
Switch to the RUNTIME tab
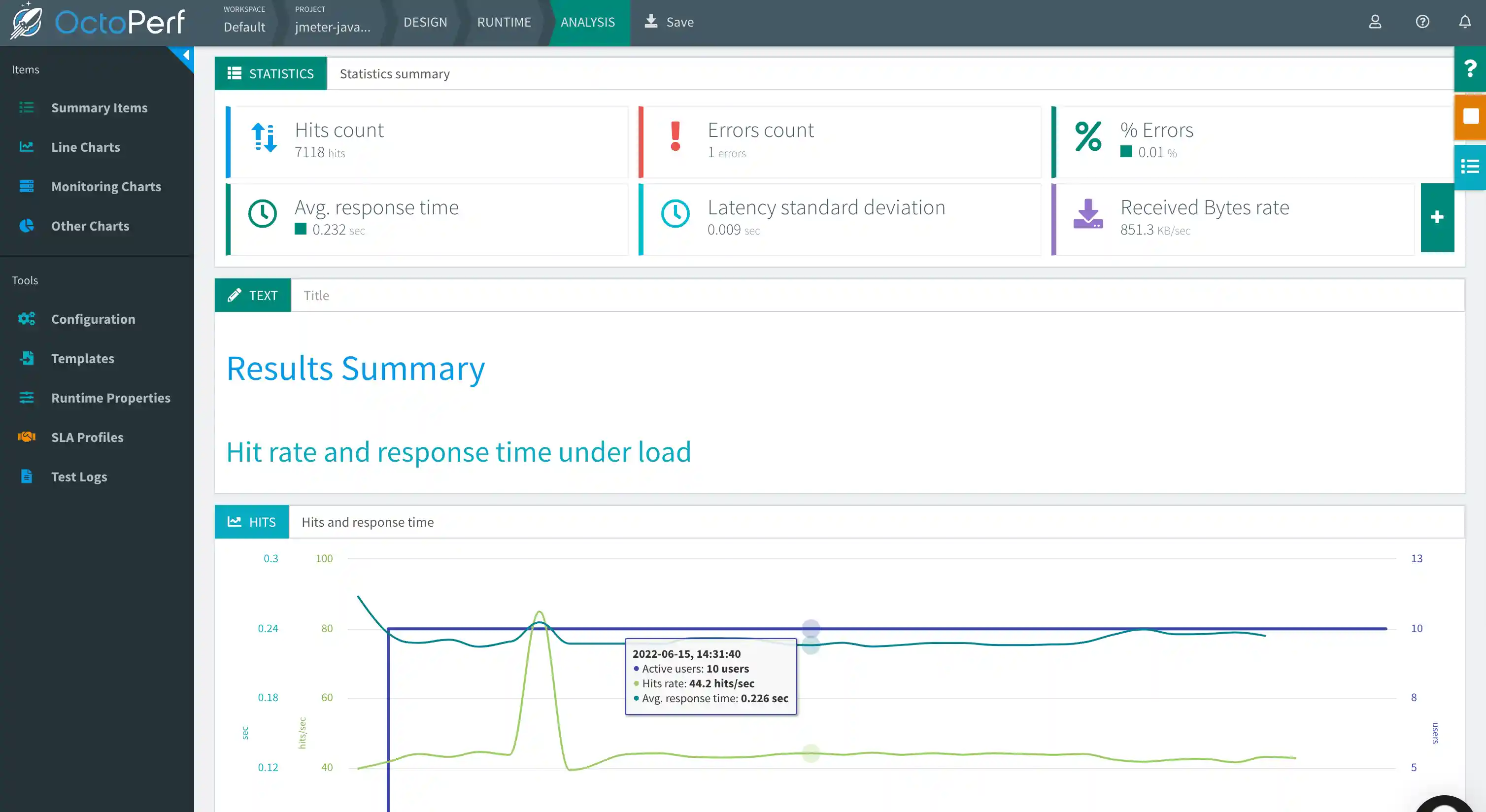pos(504,22)
